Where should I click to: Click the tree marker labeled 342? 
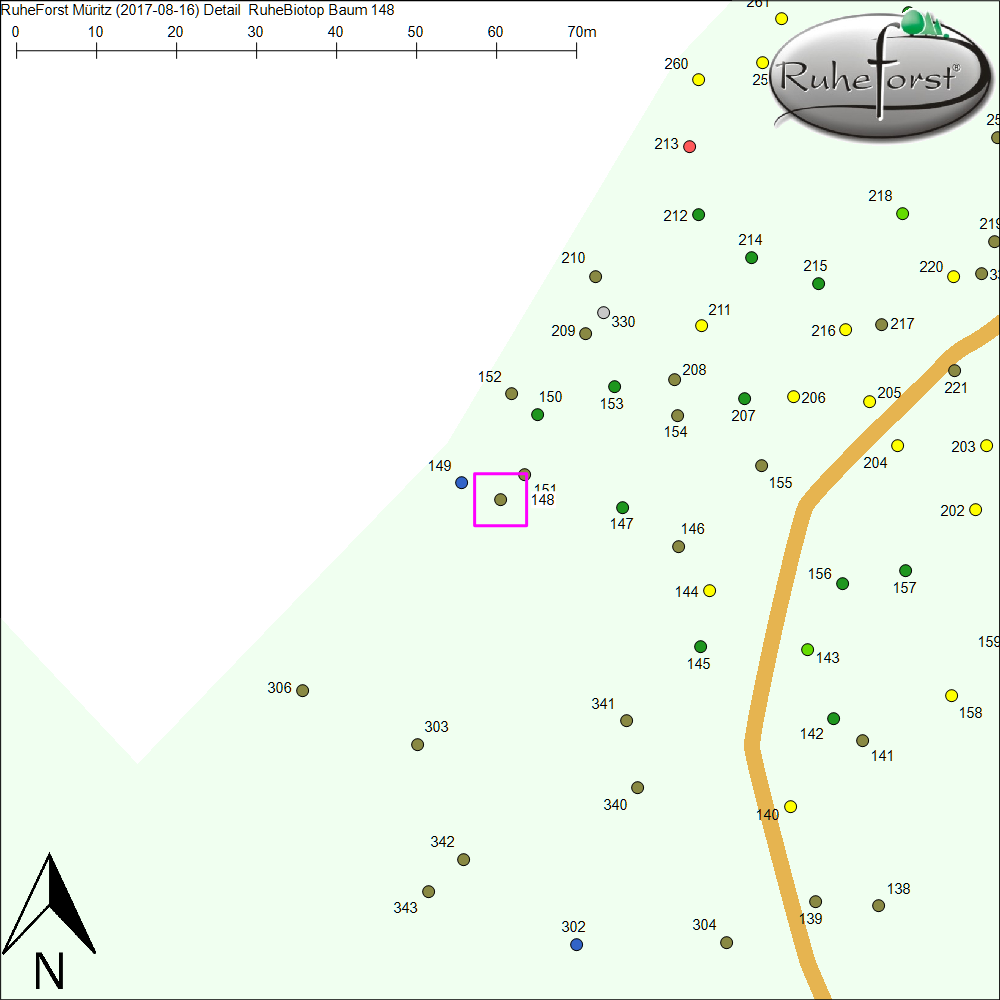[x=464, y=859]
